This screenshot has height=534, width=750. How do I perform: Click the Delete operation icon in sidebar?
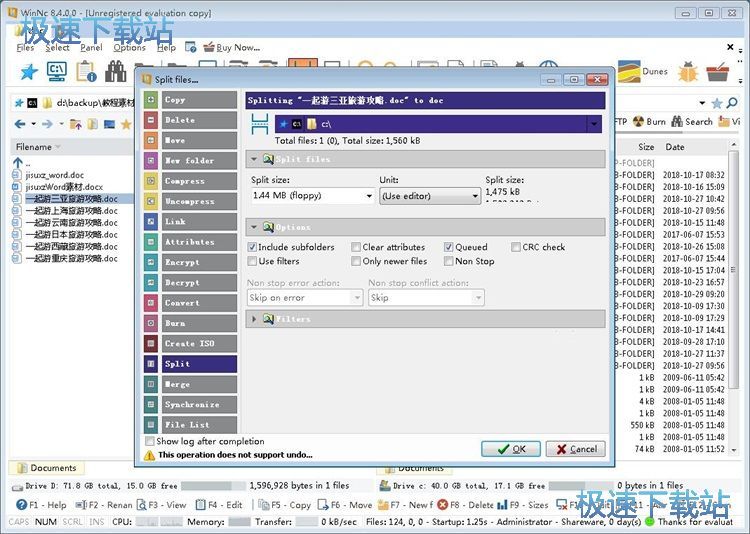(151, 120)
